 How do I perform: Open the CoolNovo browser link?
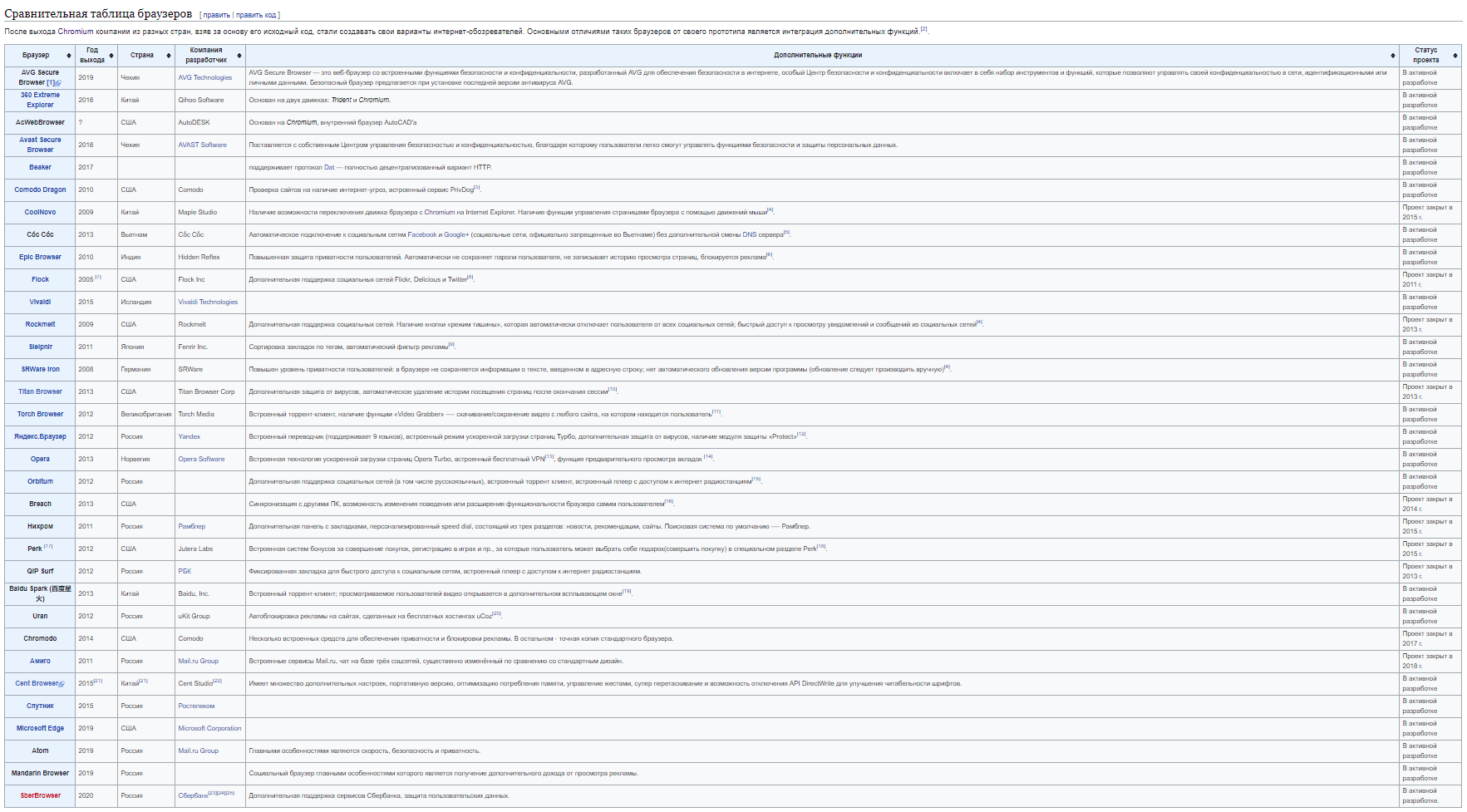[40, 212]
